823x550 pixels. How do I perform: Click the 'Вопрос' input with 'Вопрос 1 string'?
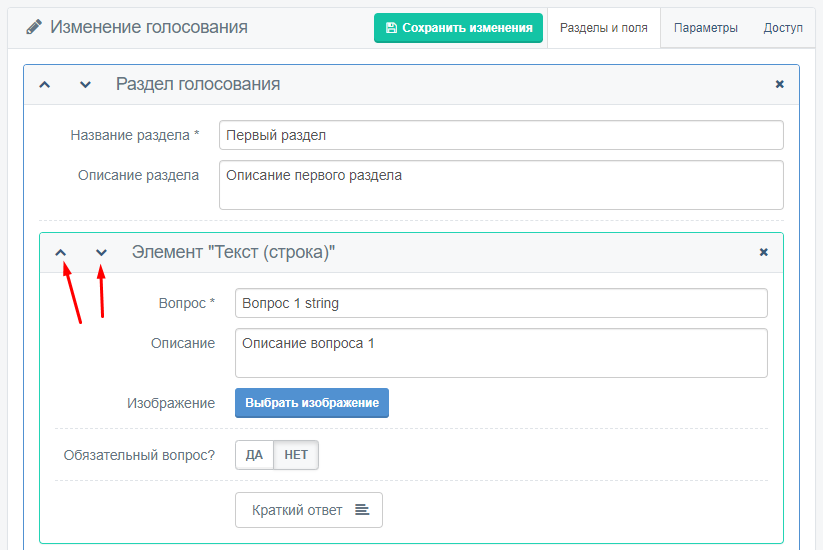point(501,303)
